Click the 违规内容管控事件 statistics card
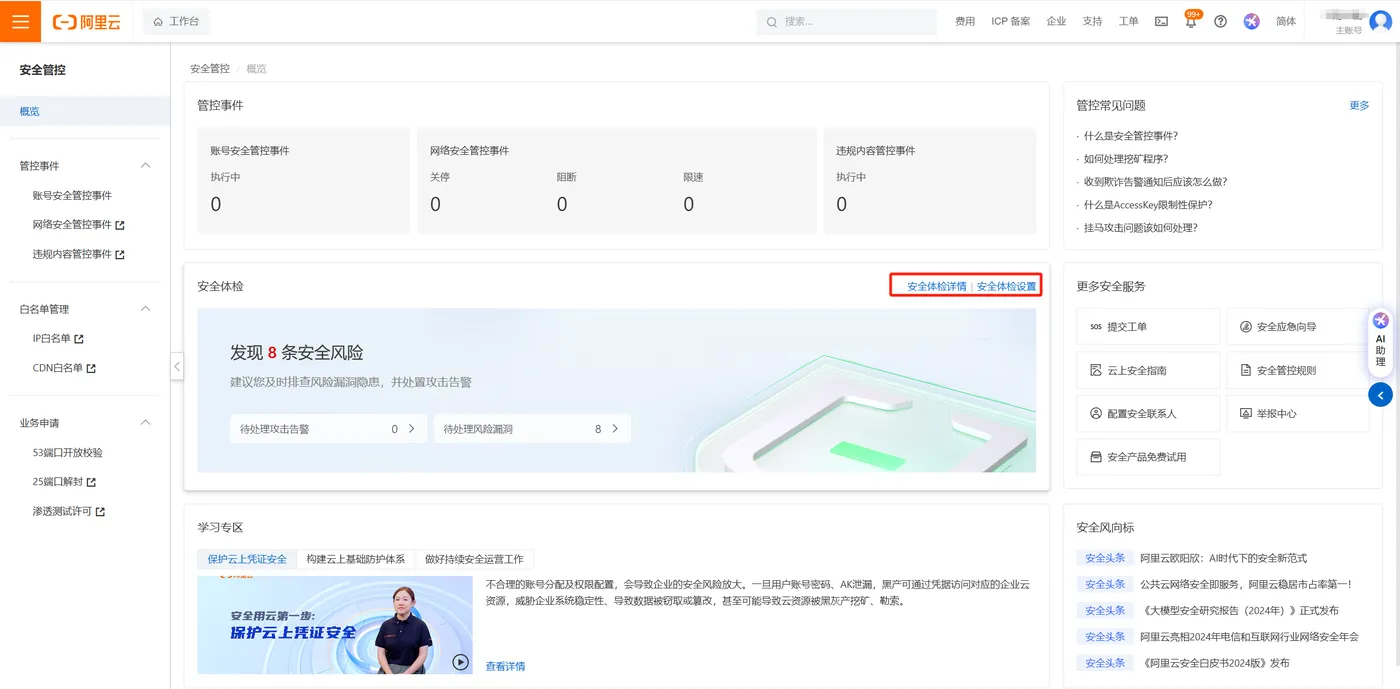Image resolution: width=1400 pixels, height=689 pixels. [x=929, y=180]
